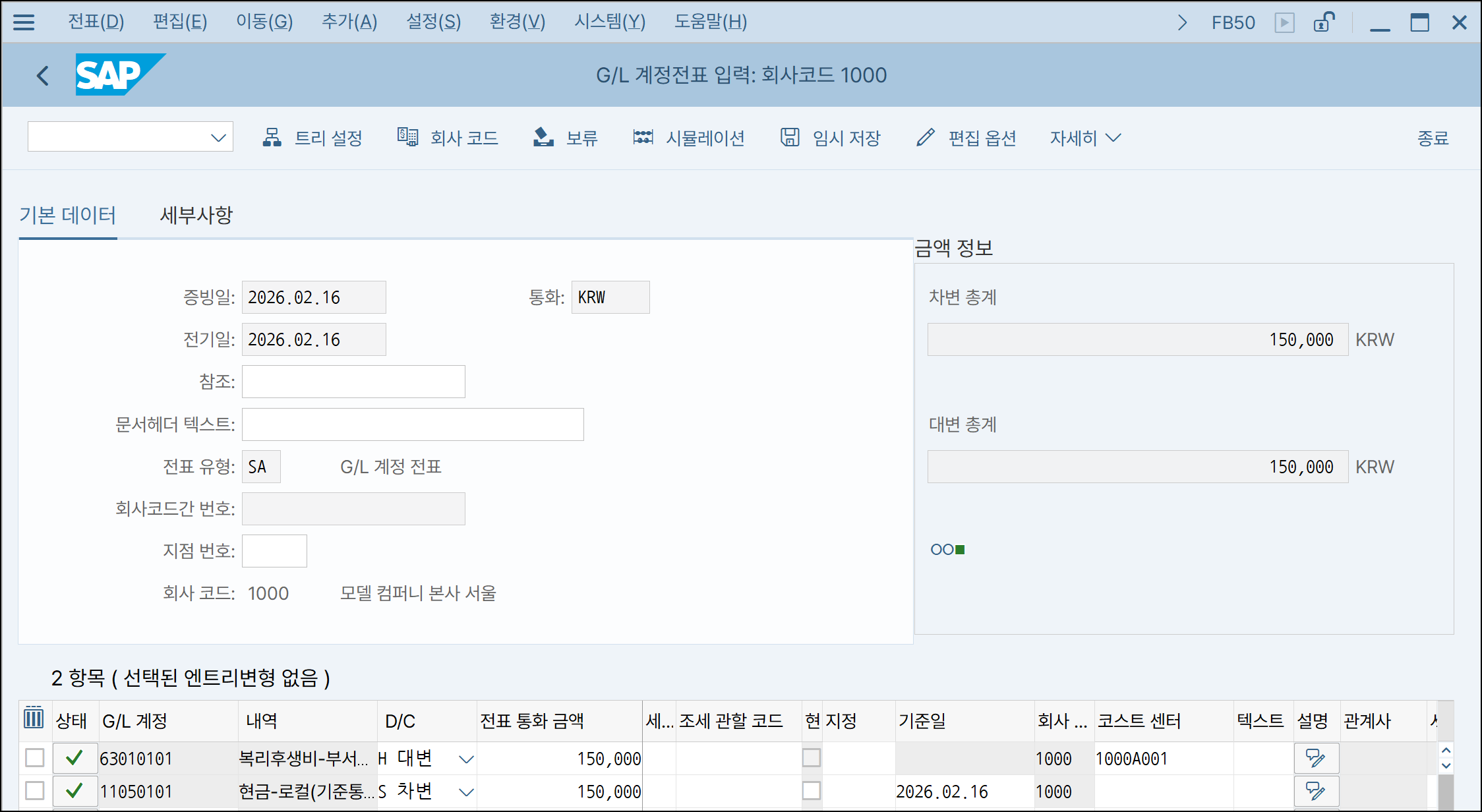Open the D/C dropdown showing 대변
Image resolution: width=1482 pixels, height=812 pixels.
coord(466,759)
